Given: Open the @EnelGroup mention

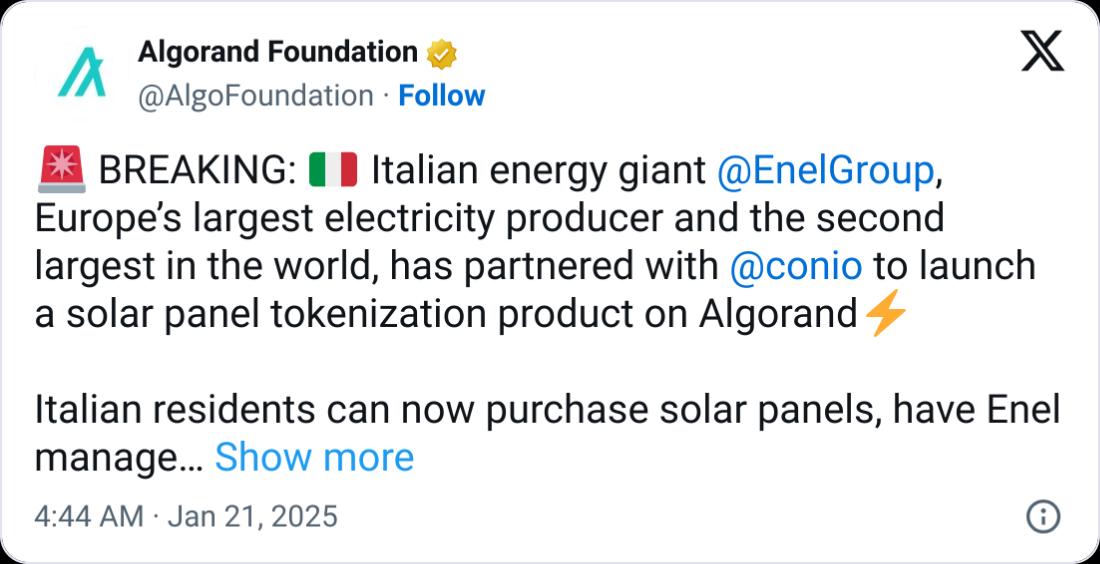Looking at the screenshot, I should (x=826, y=172).
